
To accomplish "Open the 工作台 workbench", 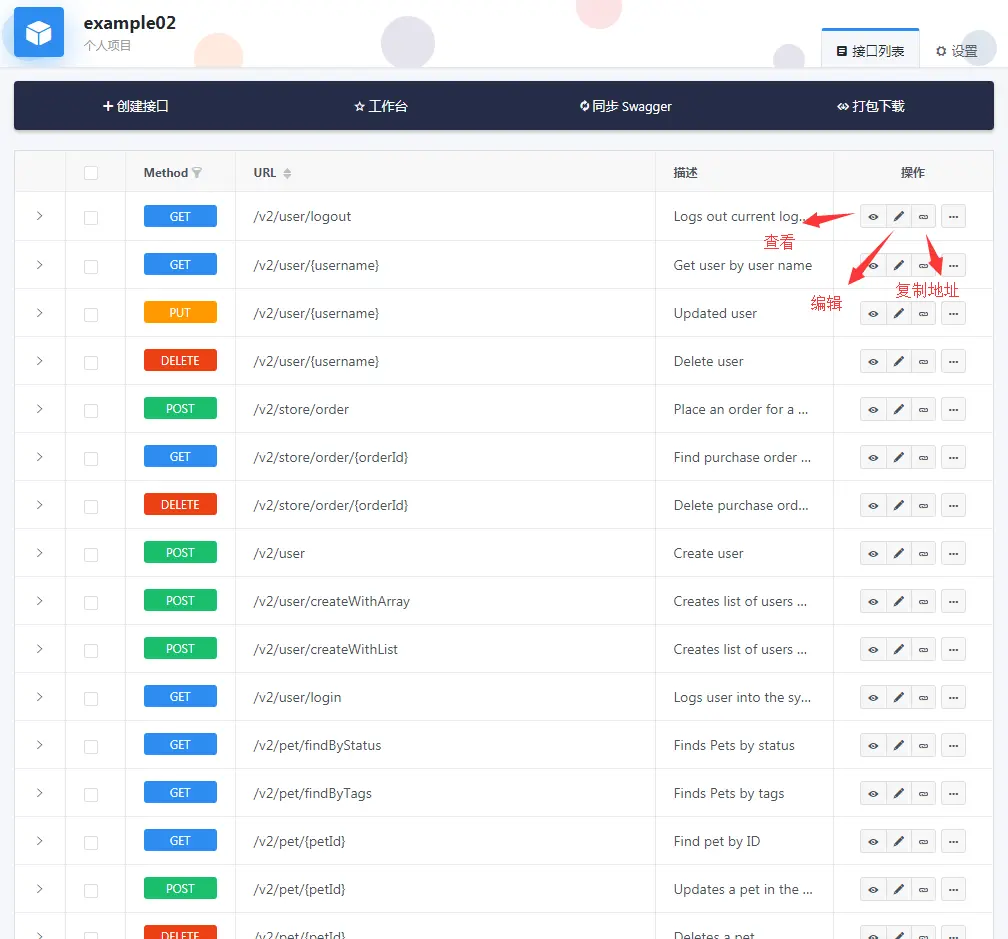I will [381, 106].
